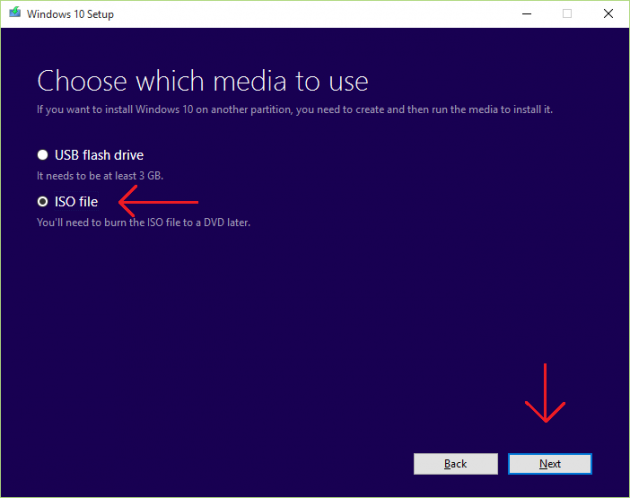Click the "It needs to be at least 3 GB" note
Viewport: 630px width, 498px height.
point(100,176)
